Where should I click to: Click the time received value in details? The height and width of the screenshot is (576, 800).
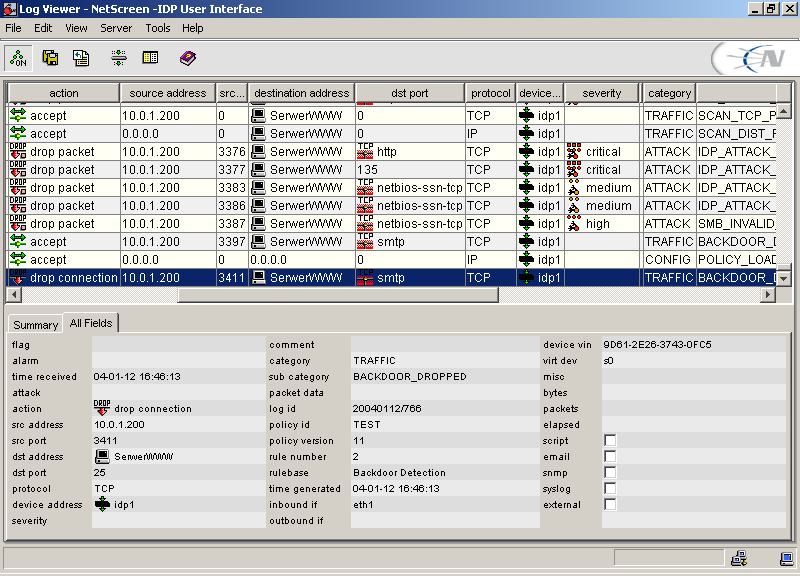(137, 377)
